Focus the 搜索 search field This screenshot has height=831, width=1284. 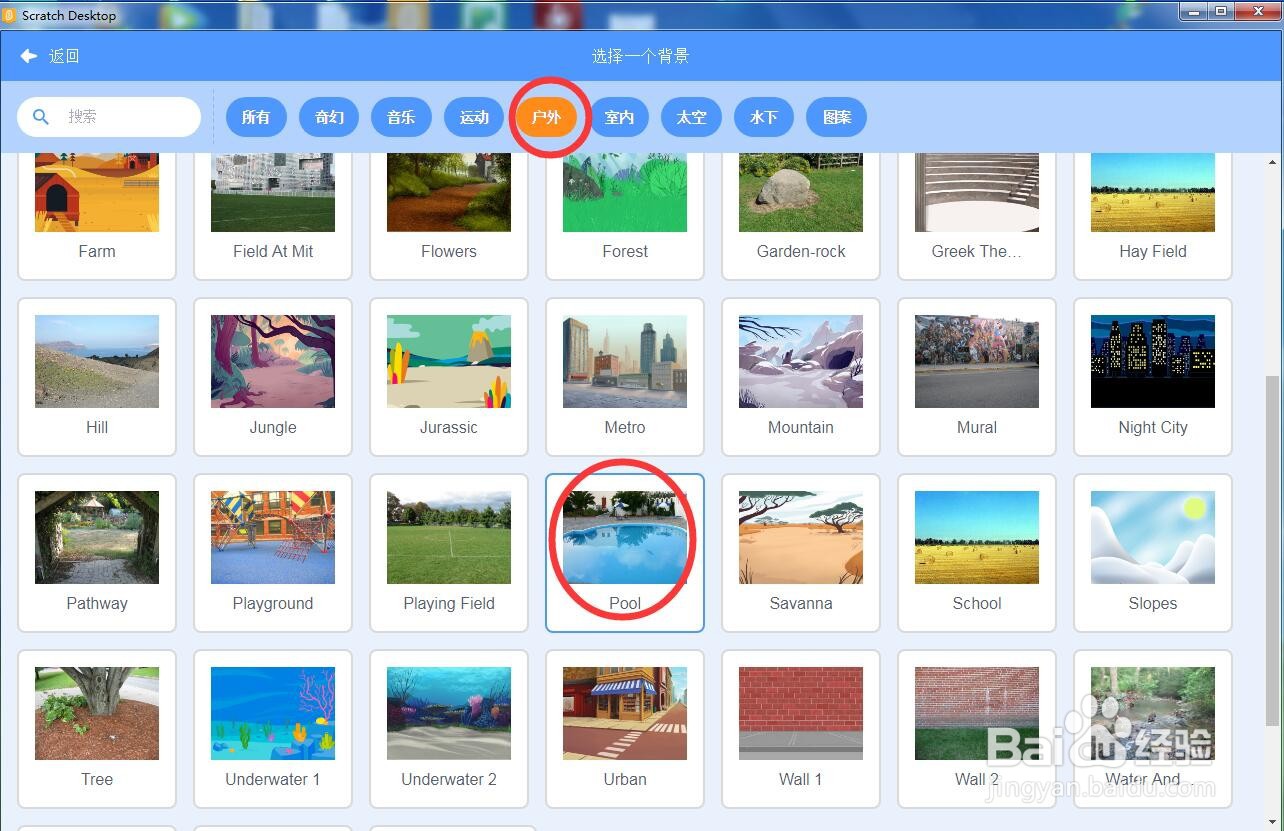pyautogui.click(x=109, y=117)
